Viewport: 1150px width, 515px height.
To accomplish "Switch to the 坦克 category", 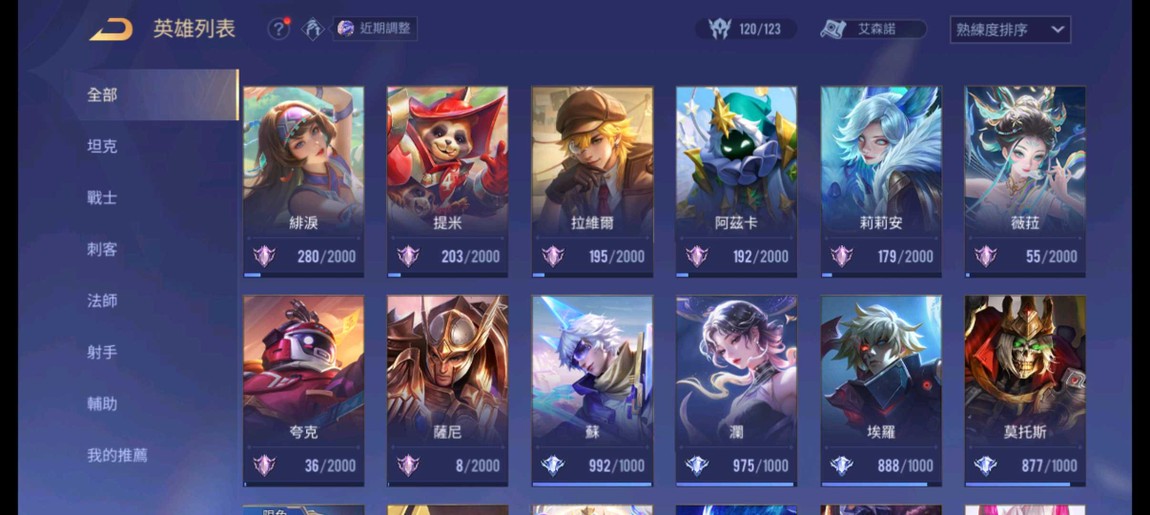I will tap(102, 147).
